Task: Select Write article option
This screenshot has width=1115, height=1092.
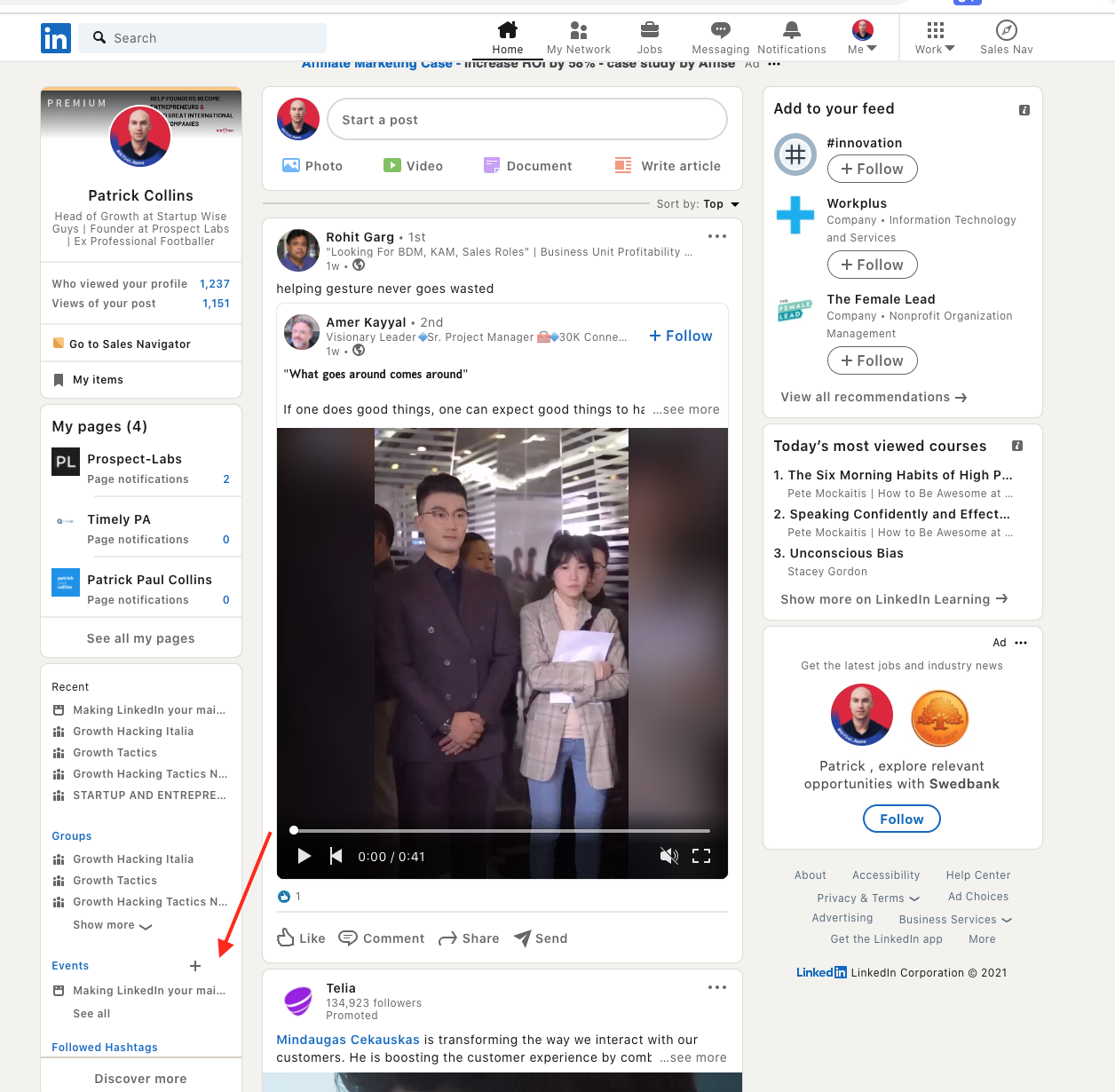Action: click(668, 166)
